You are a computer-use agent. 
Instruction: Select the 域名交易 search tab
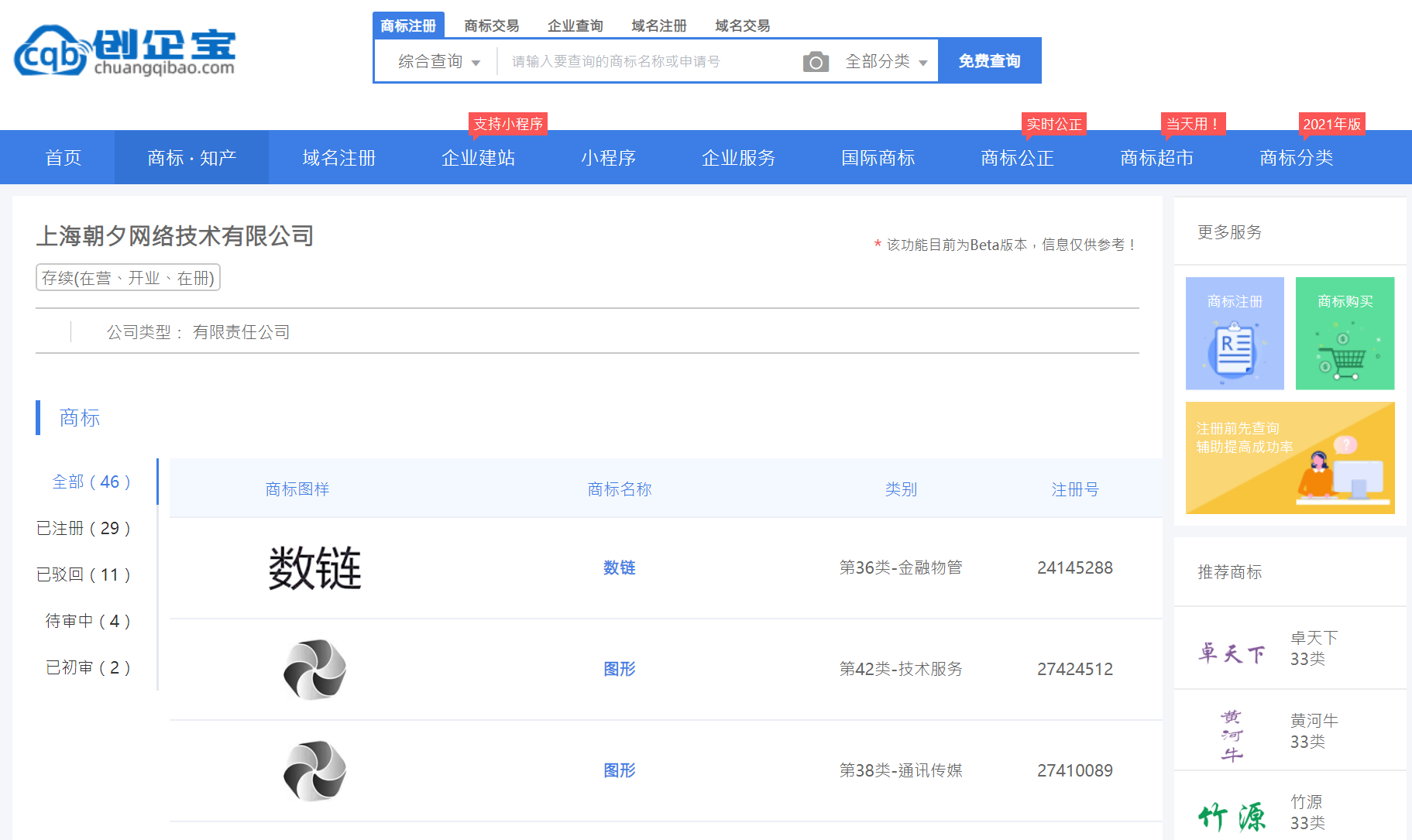pos(743,26)
